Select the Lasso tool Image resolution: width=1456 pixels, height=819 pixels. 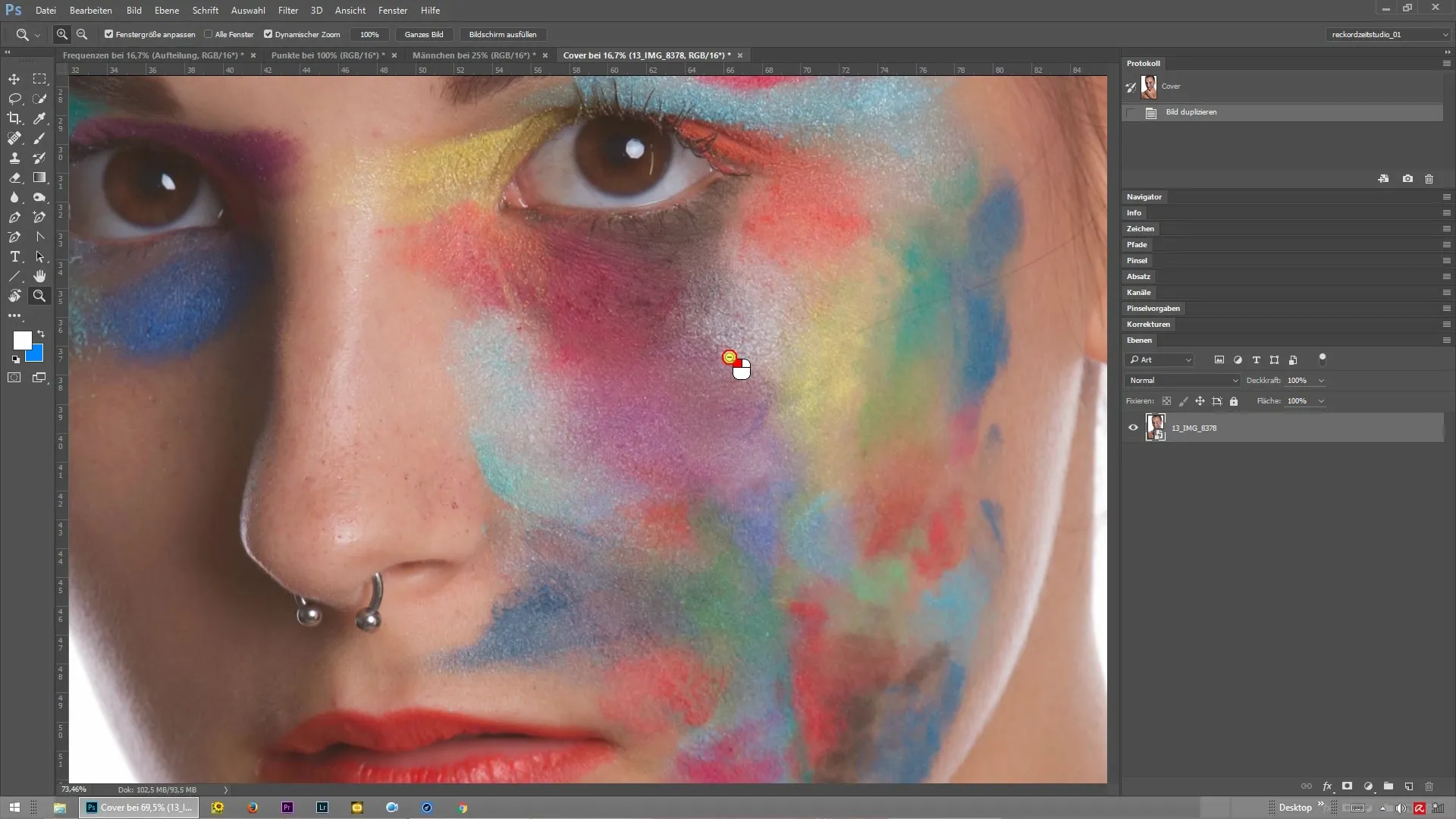pyautogui.click(x=14, y=99)
